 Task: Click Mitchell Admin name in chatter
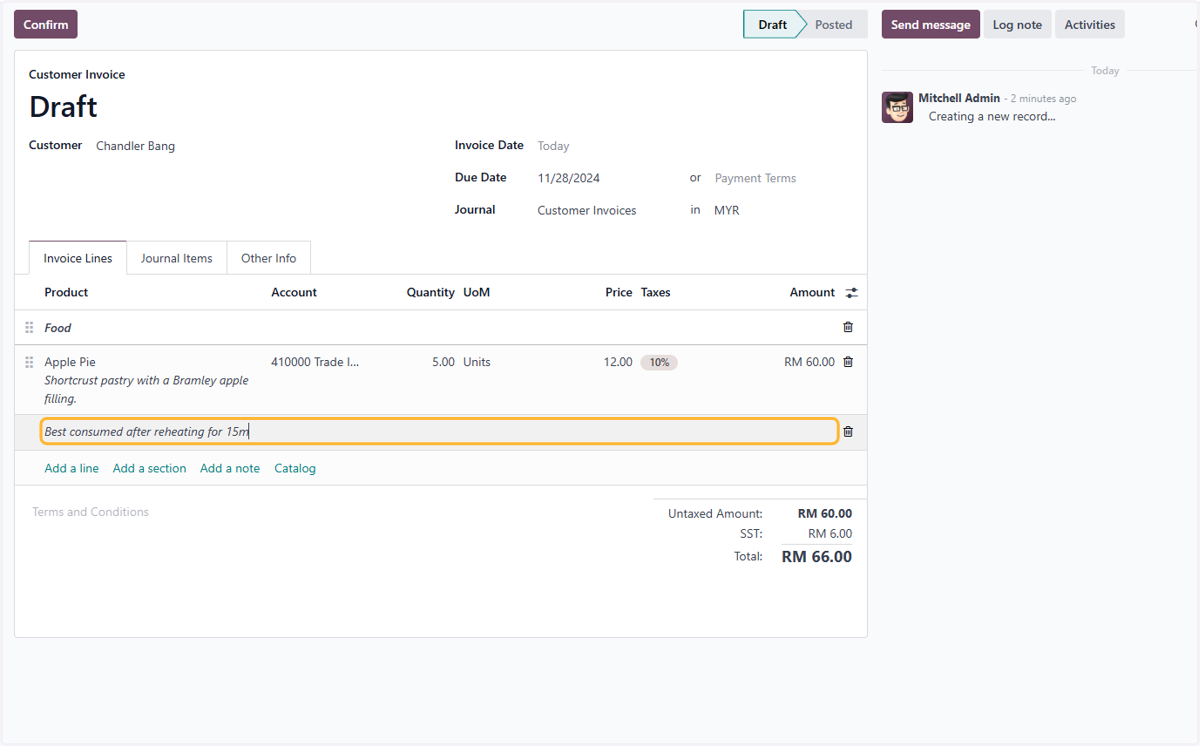pos(959,98)
